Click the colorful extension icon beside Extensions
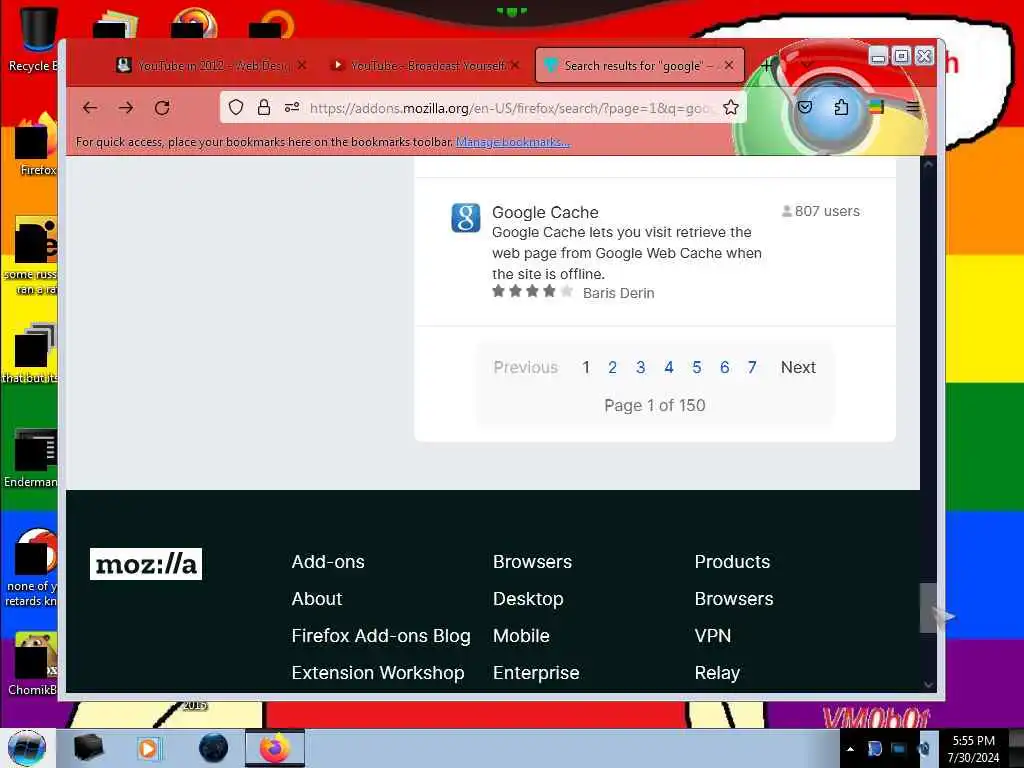The height and width of the screenshot is (768, 1024). (x=876, y=107)
